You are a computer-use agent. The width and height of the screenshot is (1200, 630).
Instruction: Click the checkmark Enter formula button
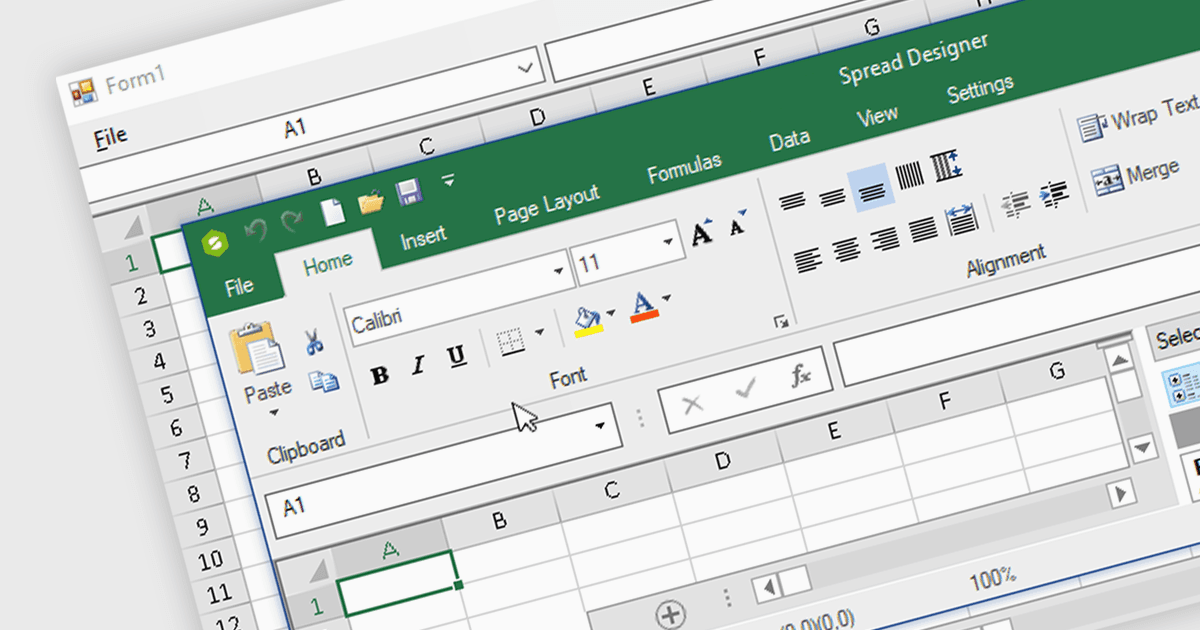pos(745,390)
